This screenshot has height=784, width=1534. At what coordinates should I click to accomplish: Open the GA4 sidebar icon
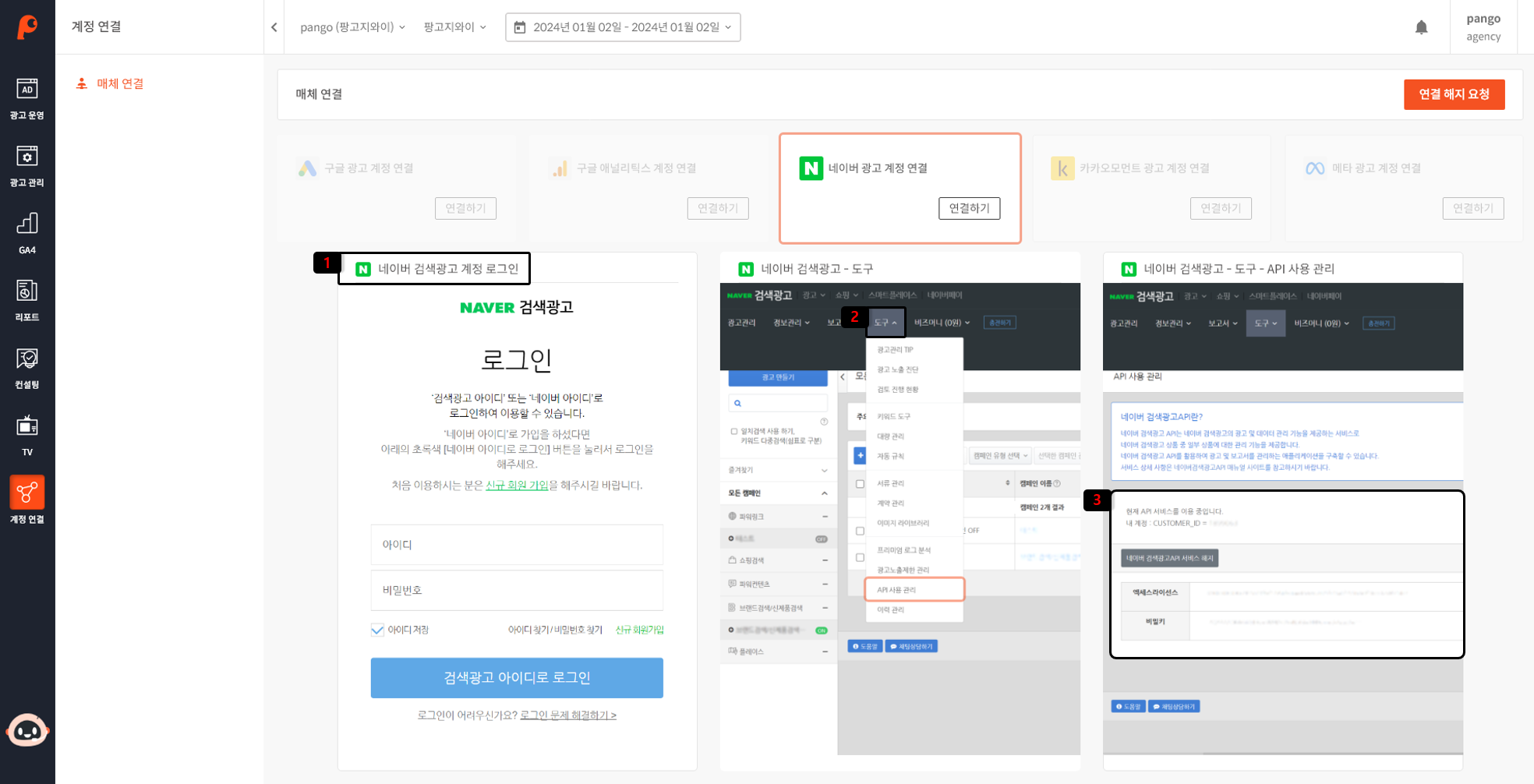27,233
